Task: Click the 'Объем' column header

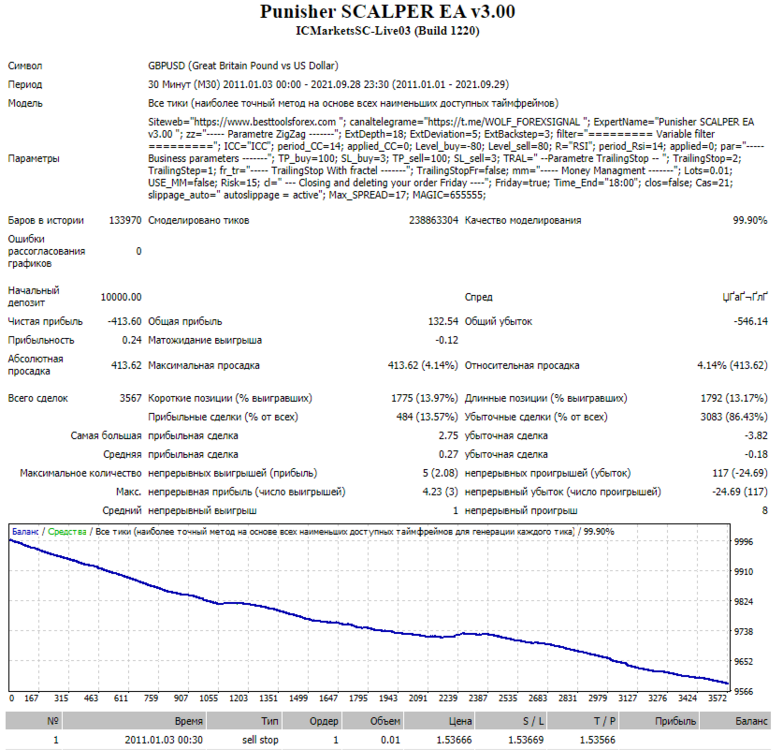Action: [x=373, y=721]
